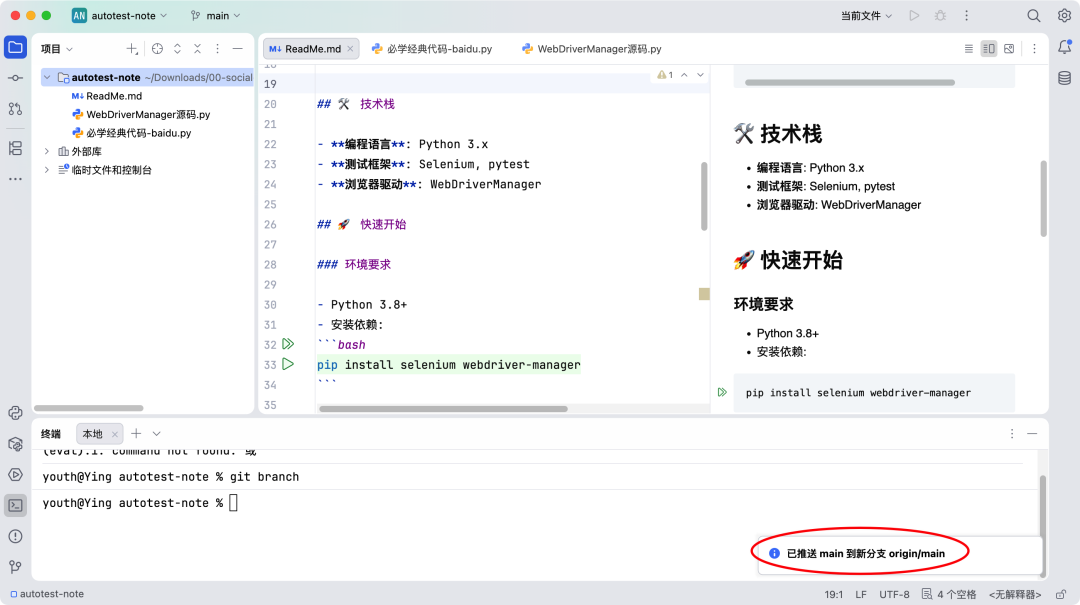1080x605 pixels.
Task: Open the Commit tool window
Action: (15, 78)
